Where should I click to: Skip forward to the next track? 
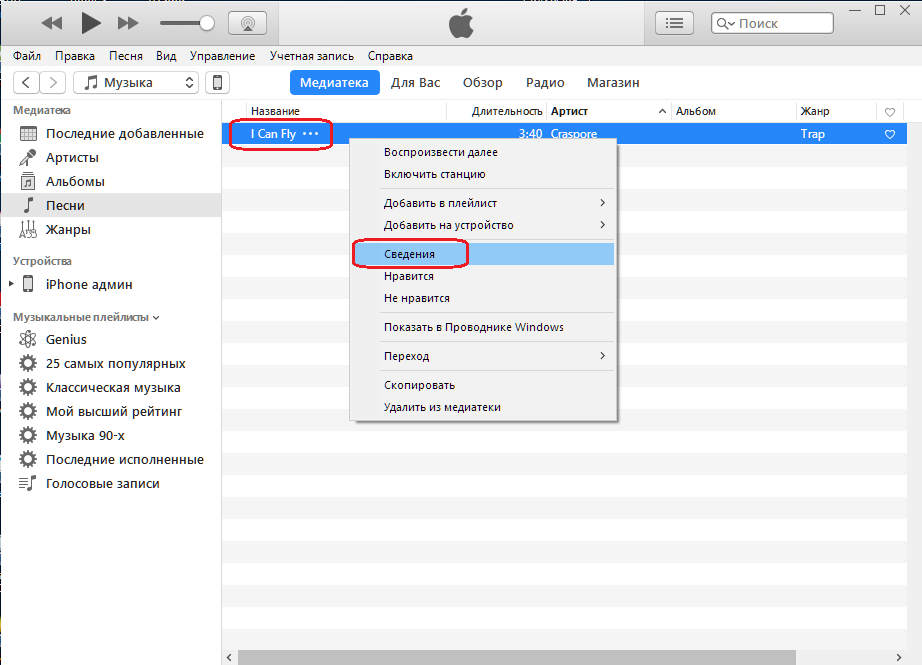point(128,24)
